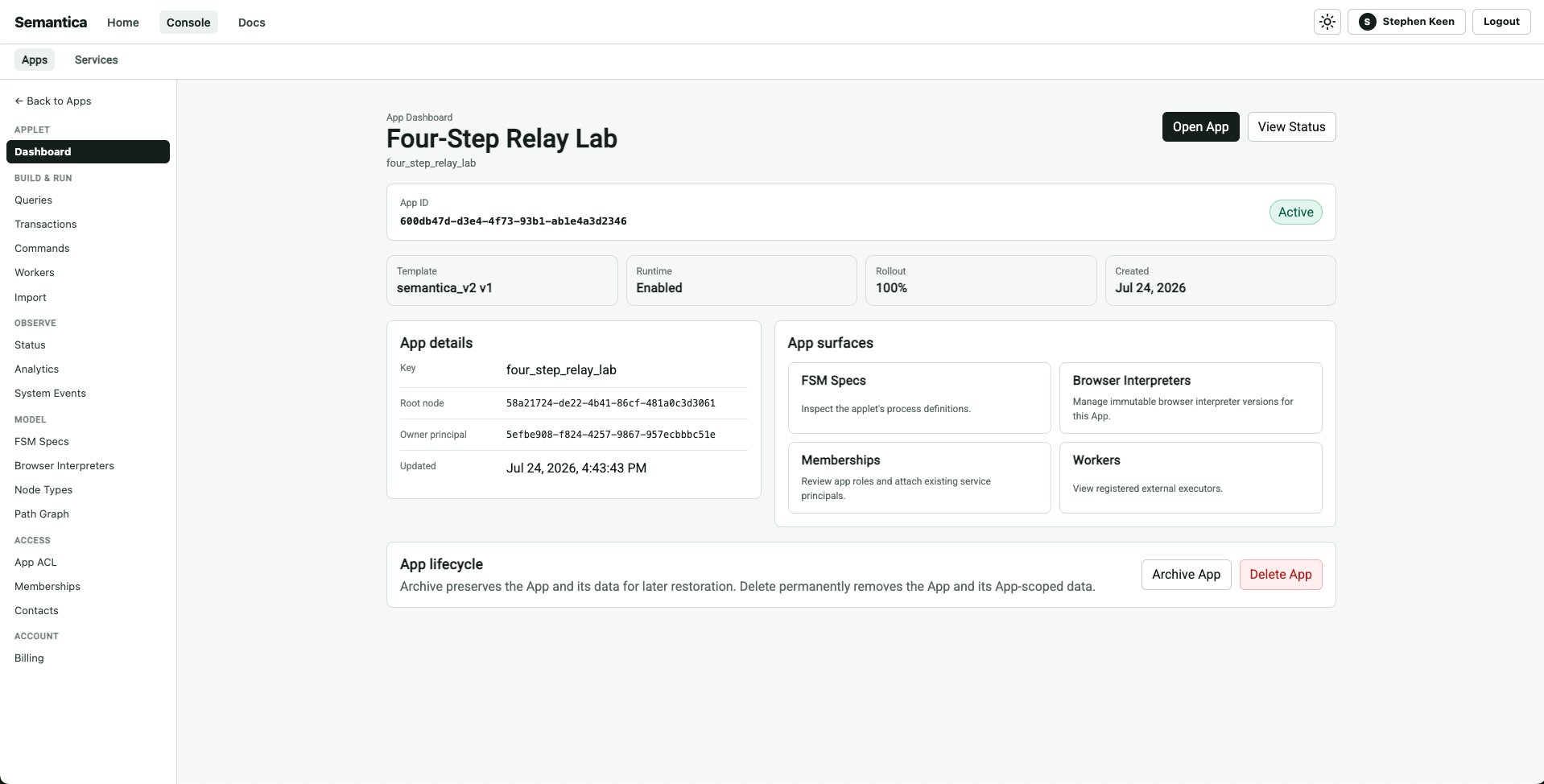Click the Active status badge
This screenshot has width=1544, height=784.
(x=1295, y=212)
